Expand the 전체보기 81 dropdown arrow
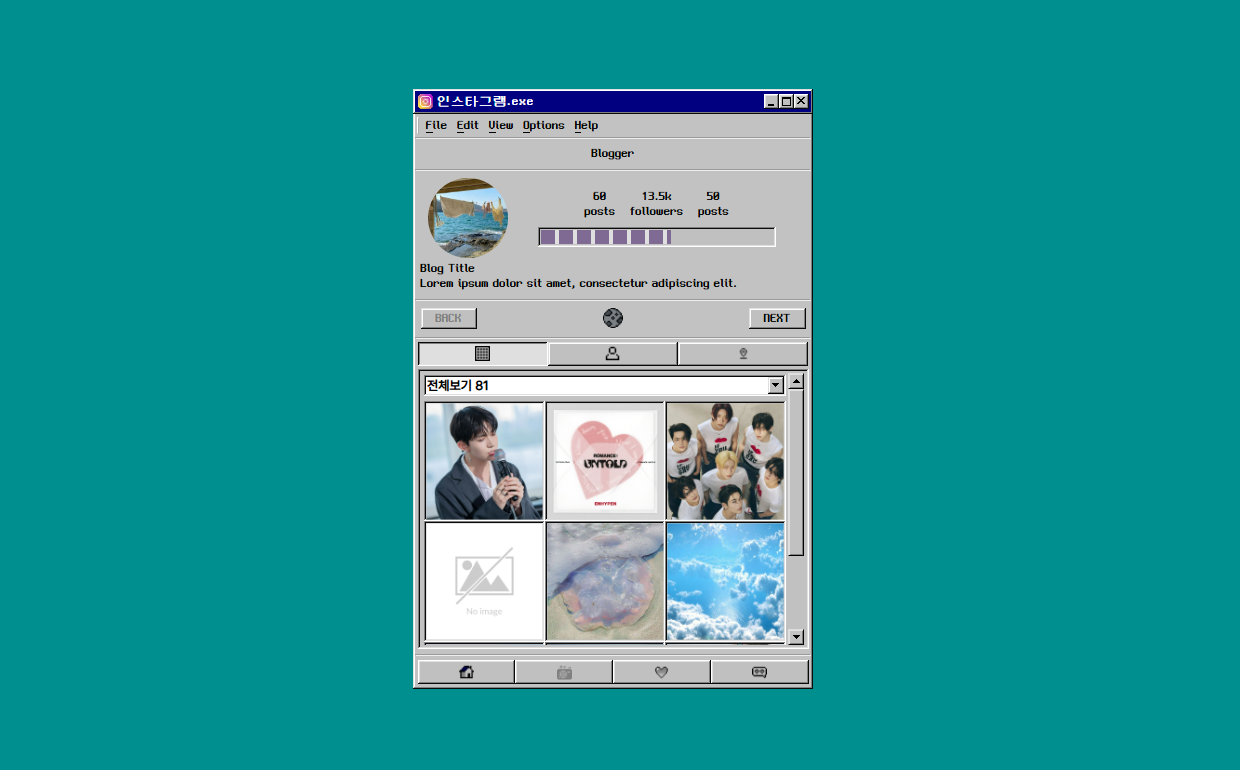 [775, 385]
